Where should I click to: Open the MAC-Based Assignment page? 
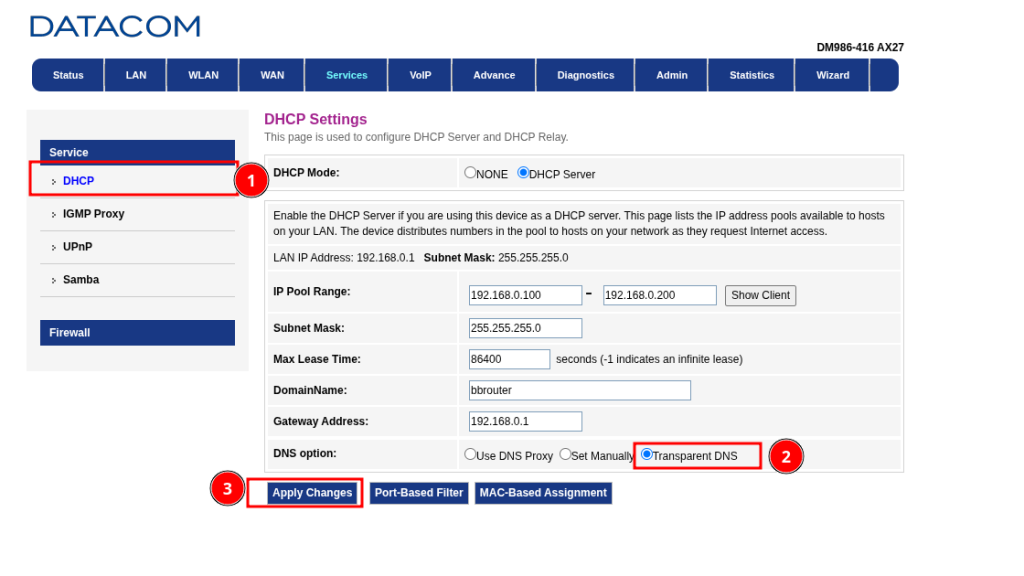point(543,493)
